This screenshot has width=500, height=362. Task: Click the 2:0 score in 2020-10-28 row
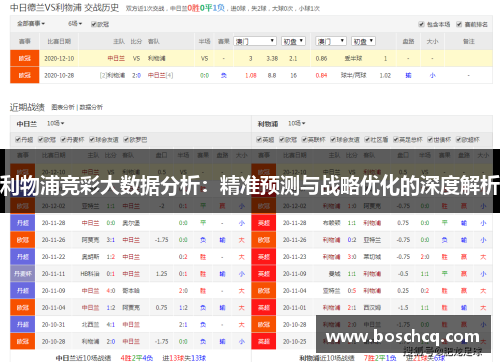[136, 75]
